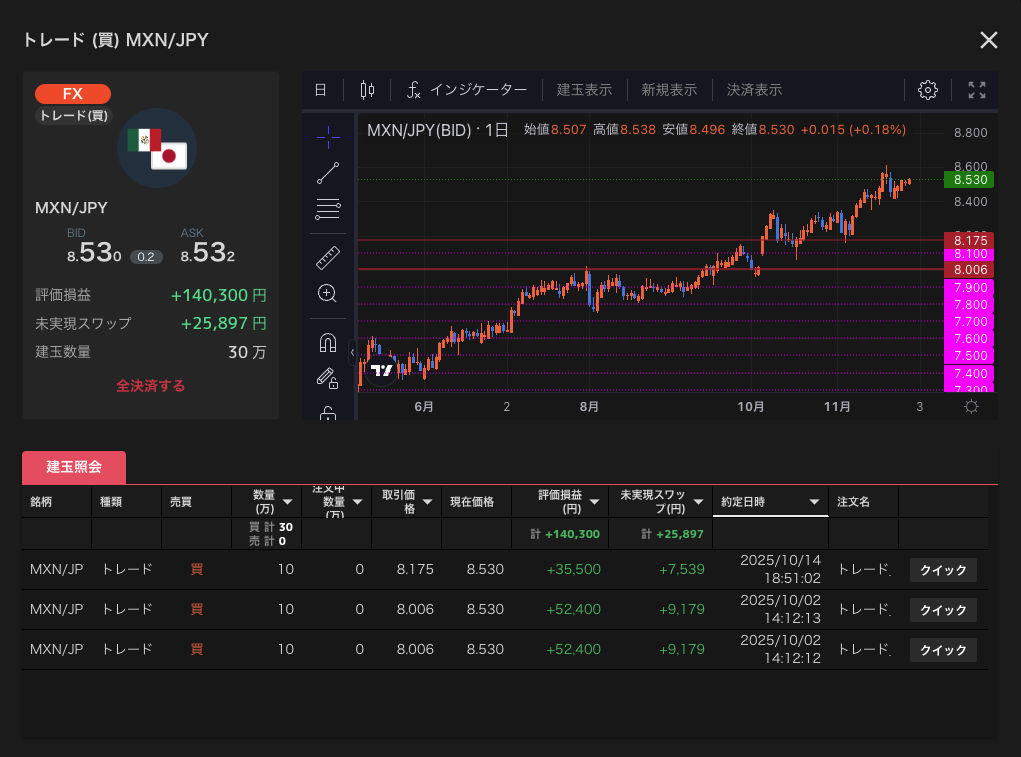Click クイック button for 8.175 position

click(943, 570)
